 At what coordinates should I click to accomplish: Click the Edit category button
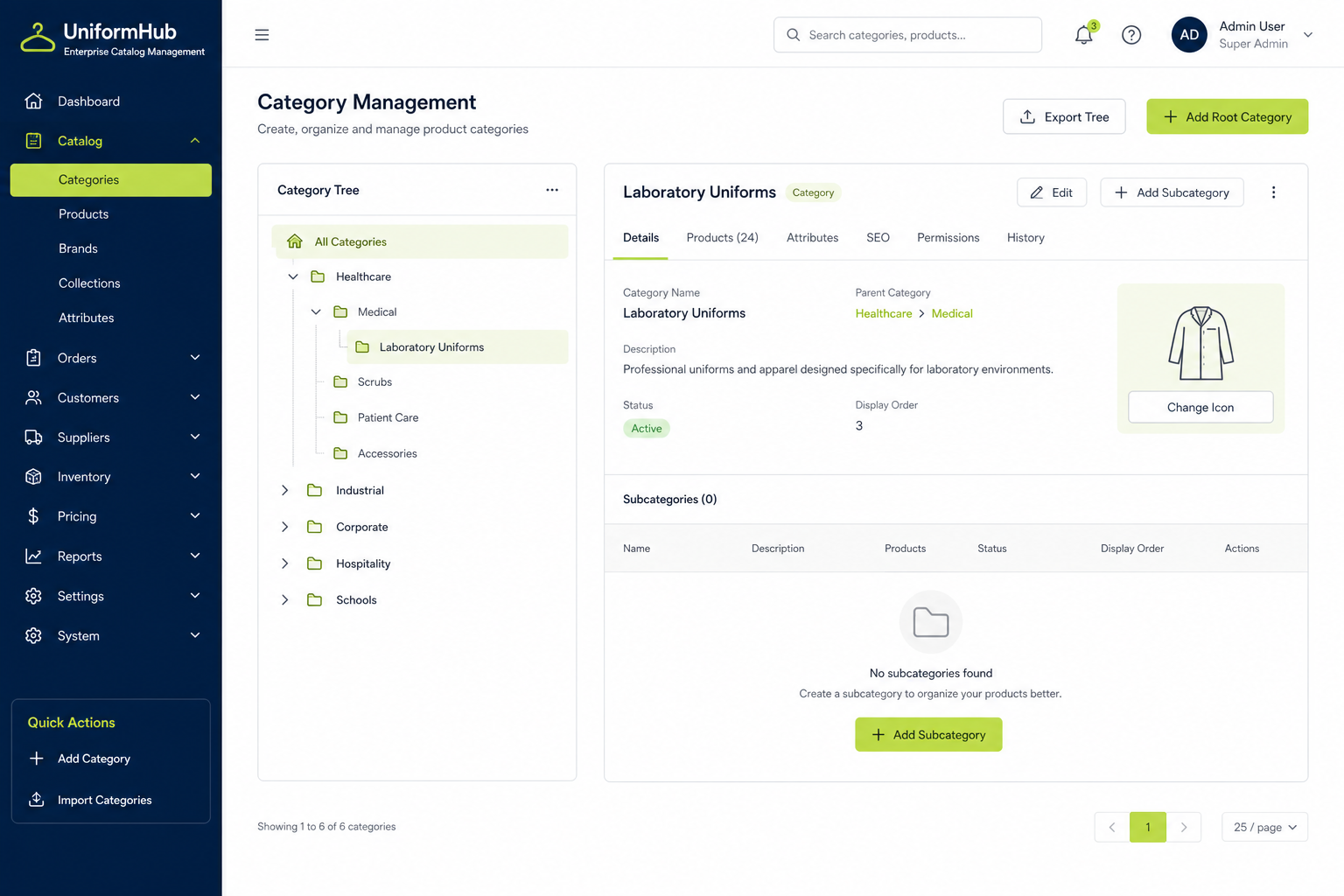tap(1052, 192)
